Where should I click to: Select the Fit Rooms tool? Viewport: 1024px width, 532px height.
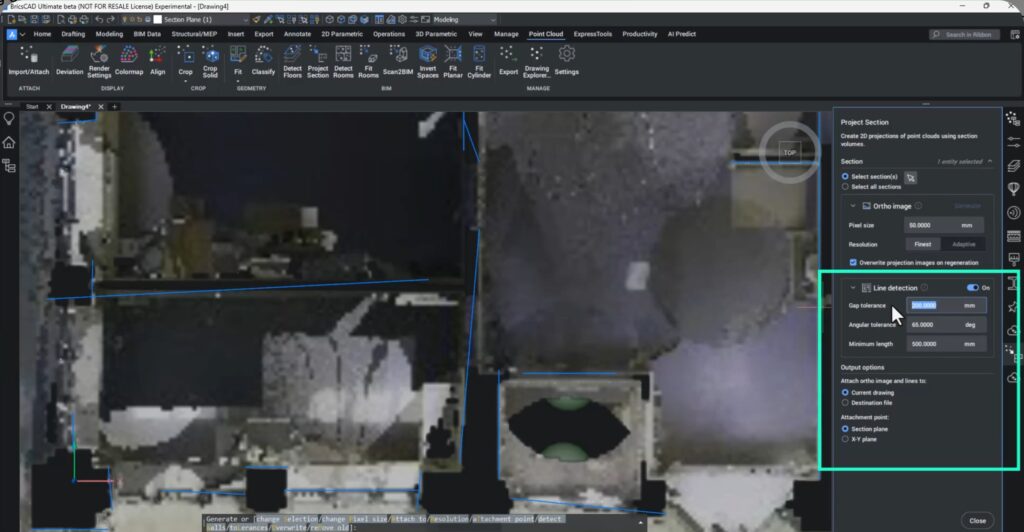pyautogui.click(x=368, y=61)
